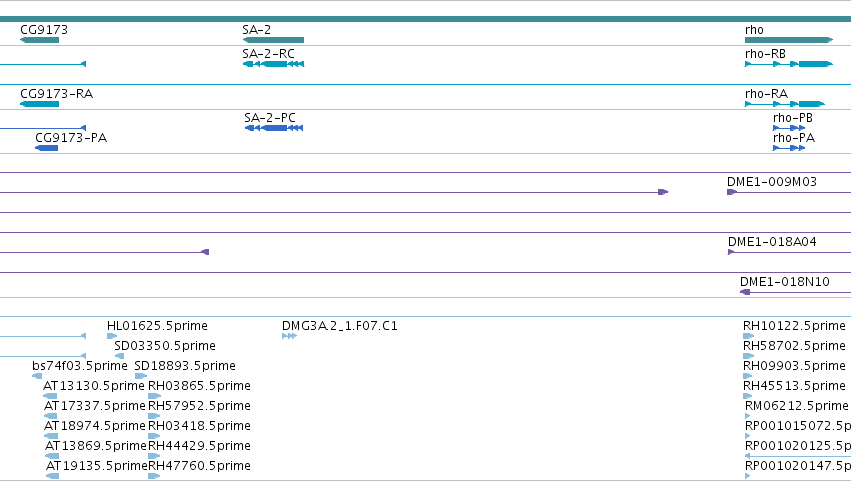851x481 pixels.
Task: Click the AT19135.5prime EST label
Action: [x=97, y=466]
